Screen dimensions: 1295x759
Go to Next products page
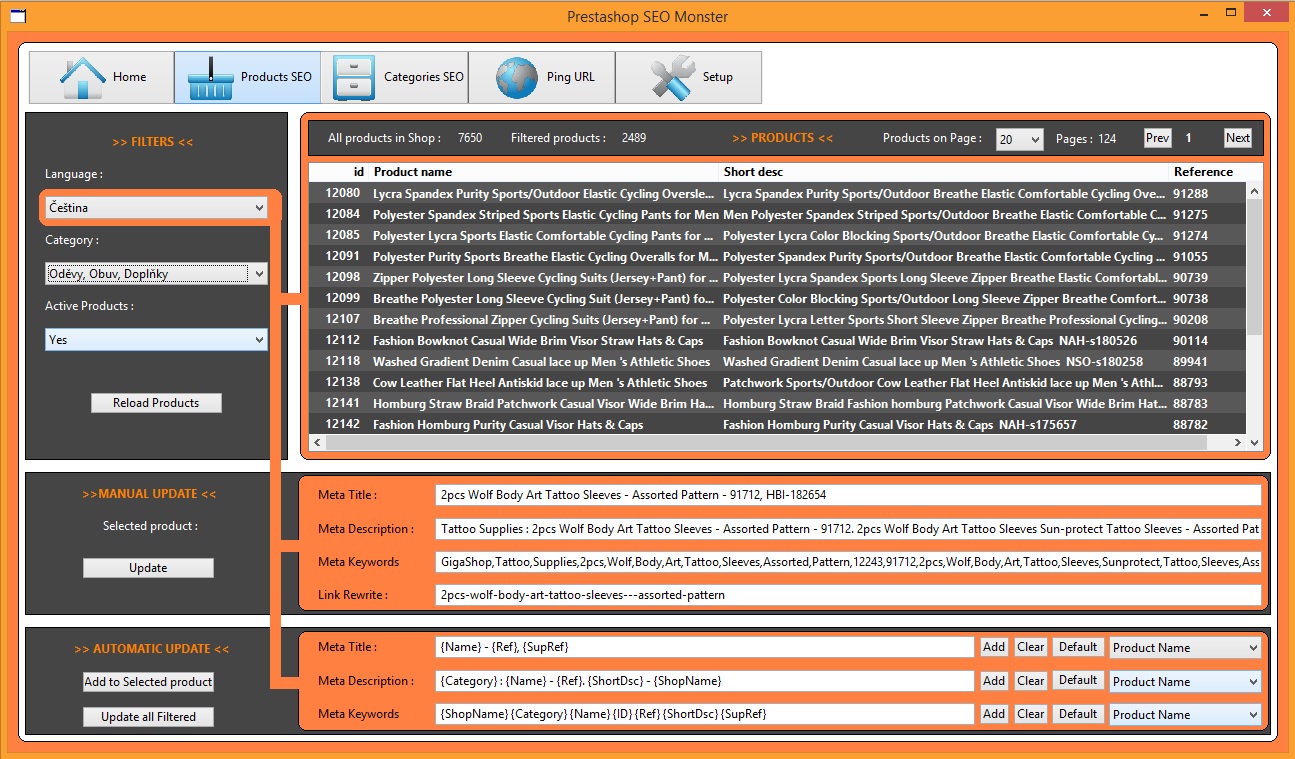(x=1238, y=138)
